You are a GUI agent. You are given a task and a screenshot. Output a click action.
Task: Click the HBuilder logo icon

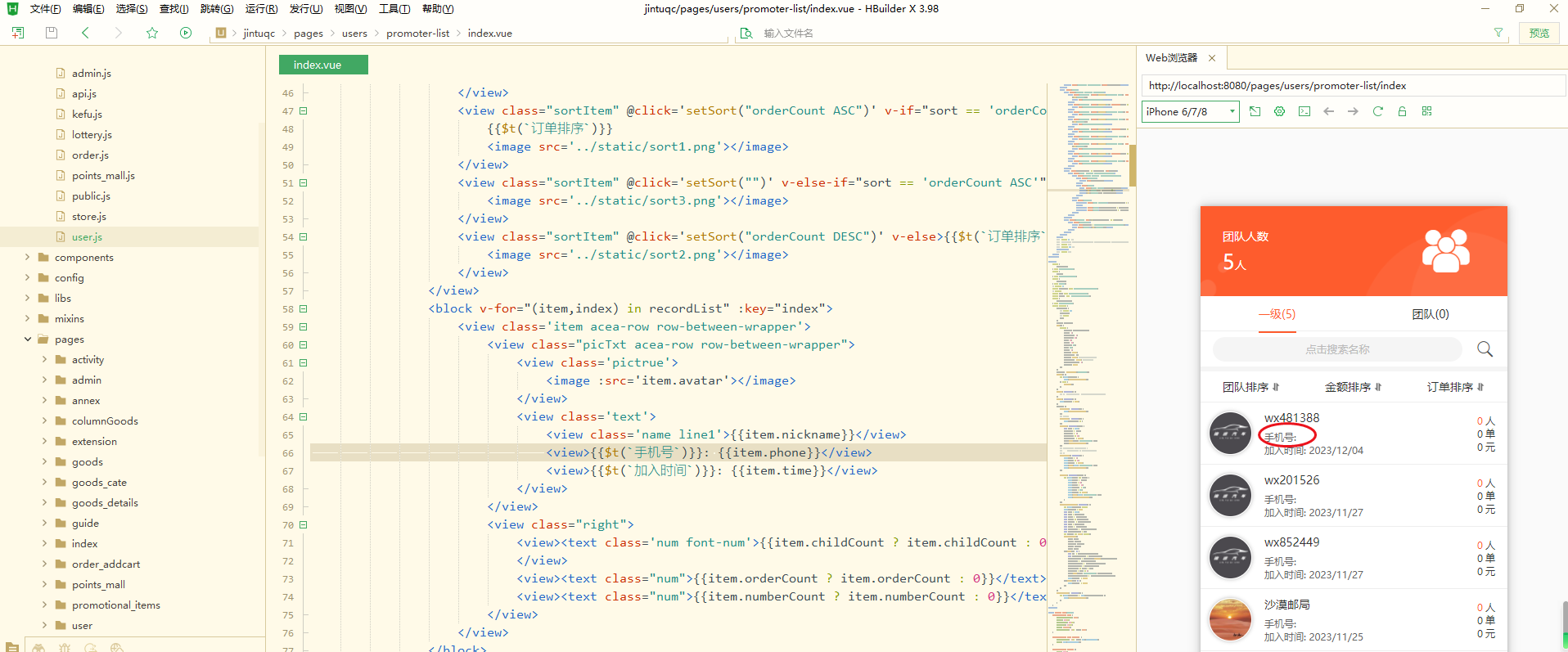click(x=12, y=8)
